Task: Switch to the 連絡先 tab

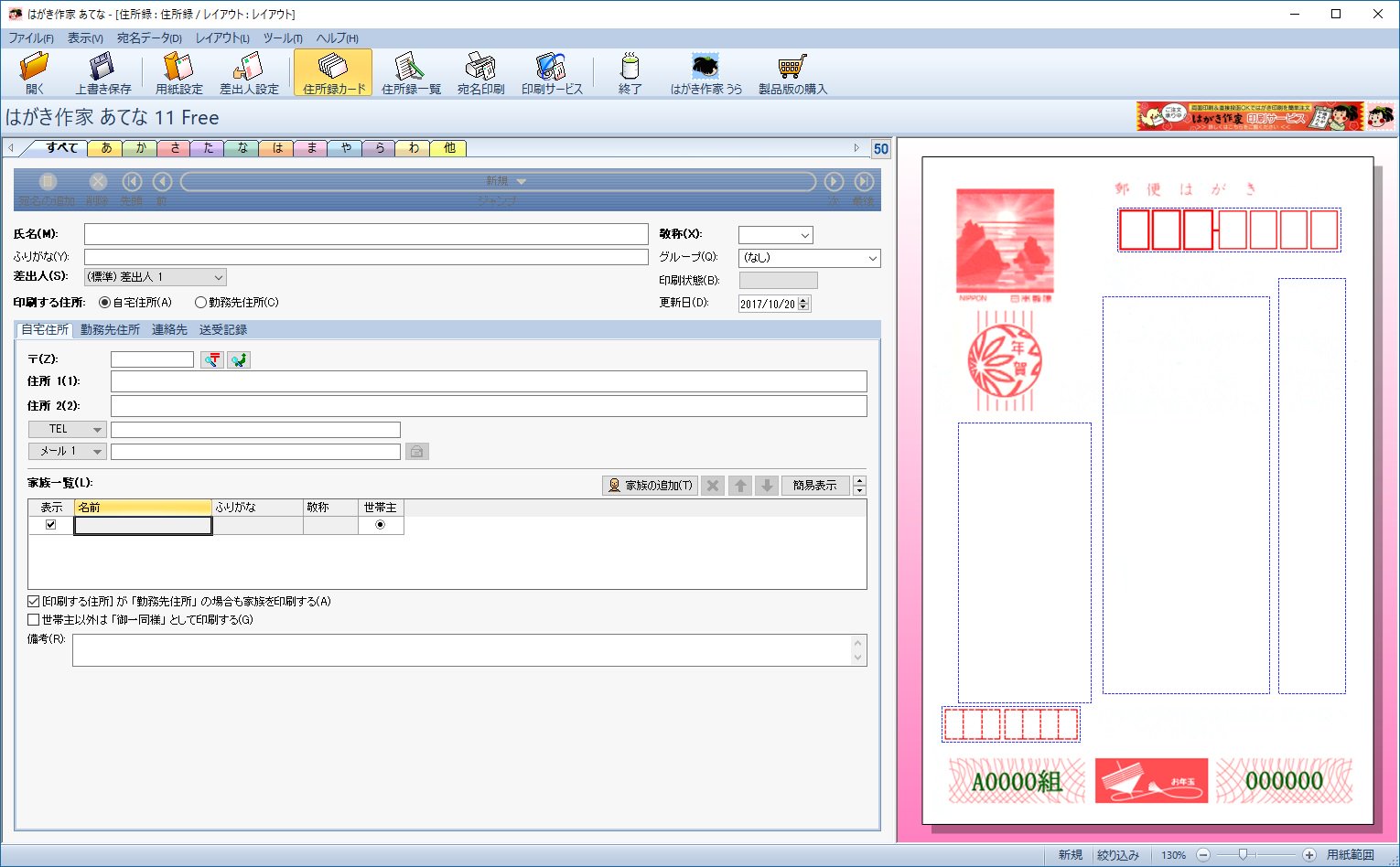Action: [x=169, y=330]
